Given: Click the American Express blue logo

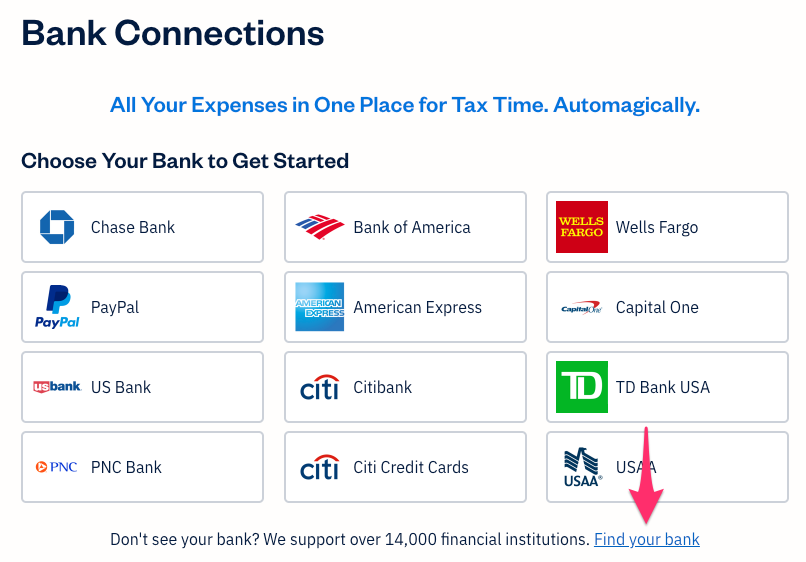Looking at the screenshot, I should tap(320, 307).
